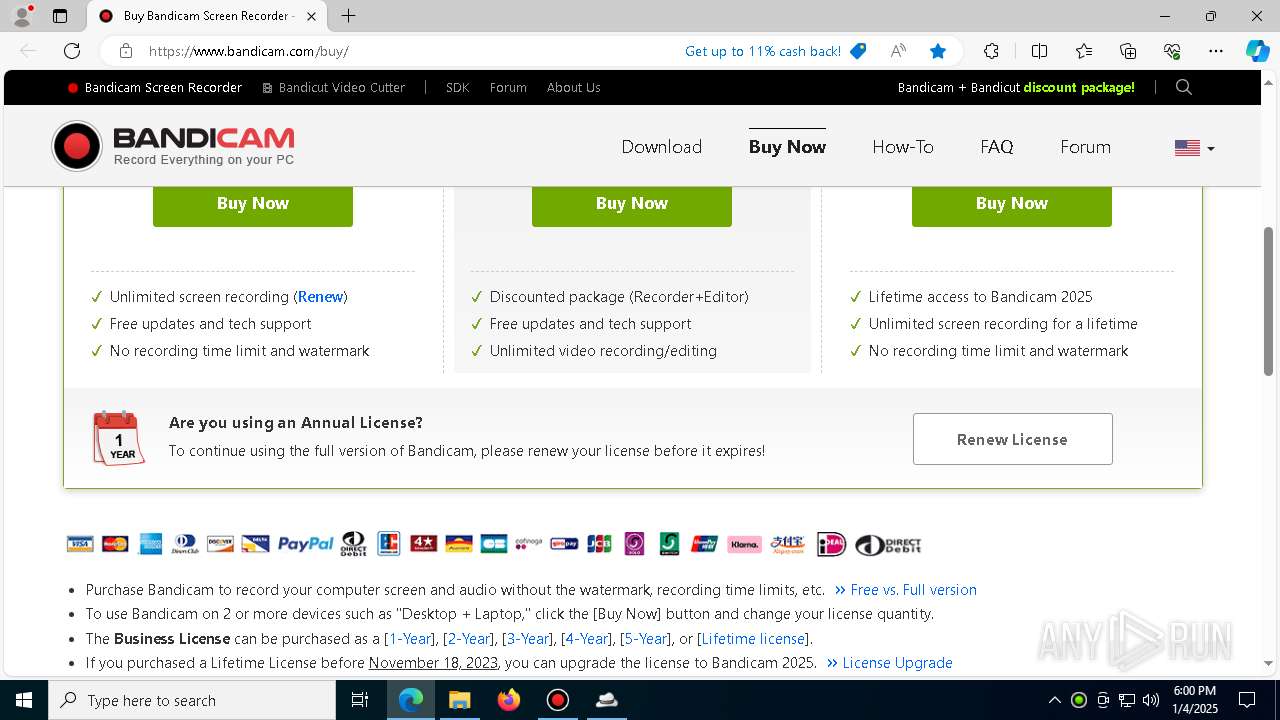Open the notifications center icon
The height and width of the screenshot is (720, 1280).
click(1247, 700)
